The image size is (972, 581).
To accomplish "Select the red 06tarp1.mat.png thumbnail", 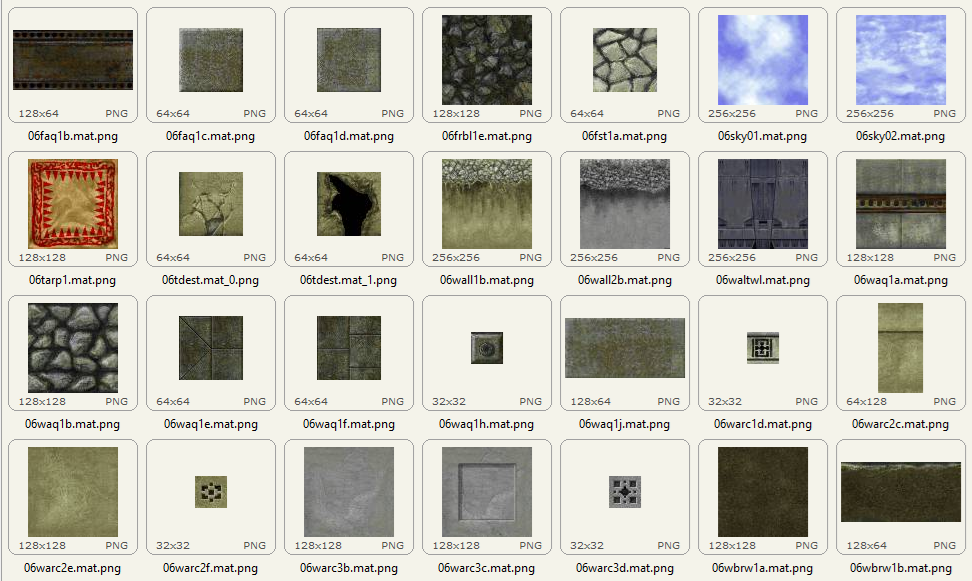I will [73, 204].
